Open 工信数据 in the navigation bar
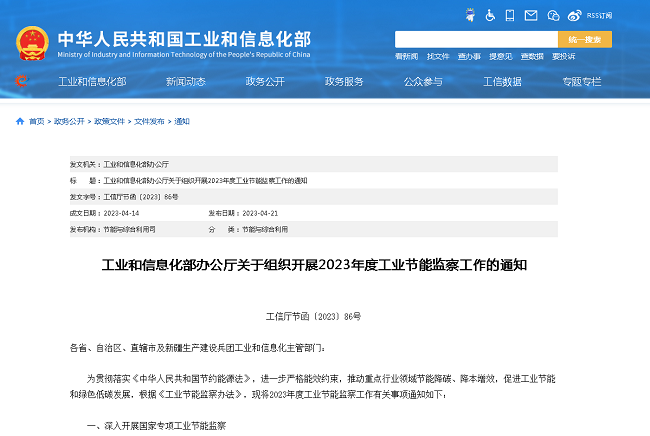650x436 pixels. pos(502,81)
